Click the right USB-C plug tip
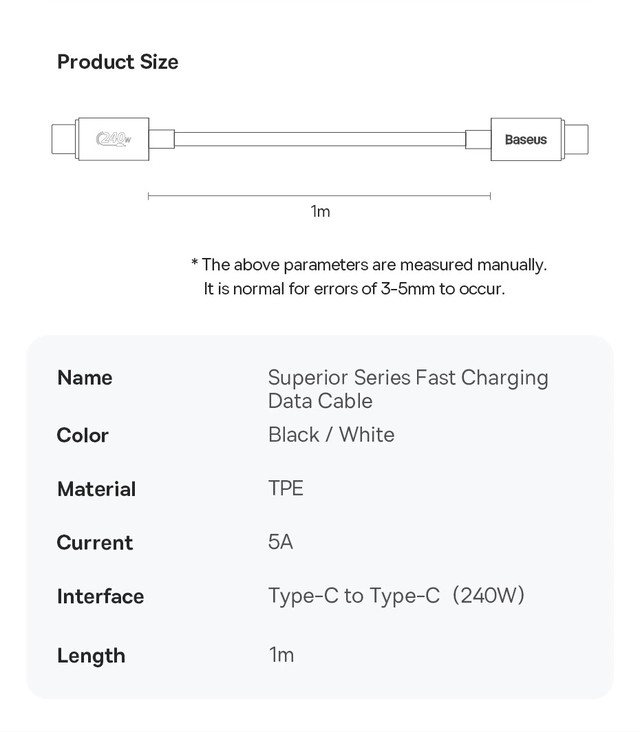Screen dimensions: 640x732 coord(577,139)
